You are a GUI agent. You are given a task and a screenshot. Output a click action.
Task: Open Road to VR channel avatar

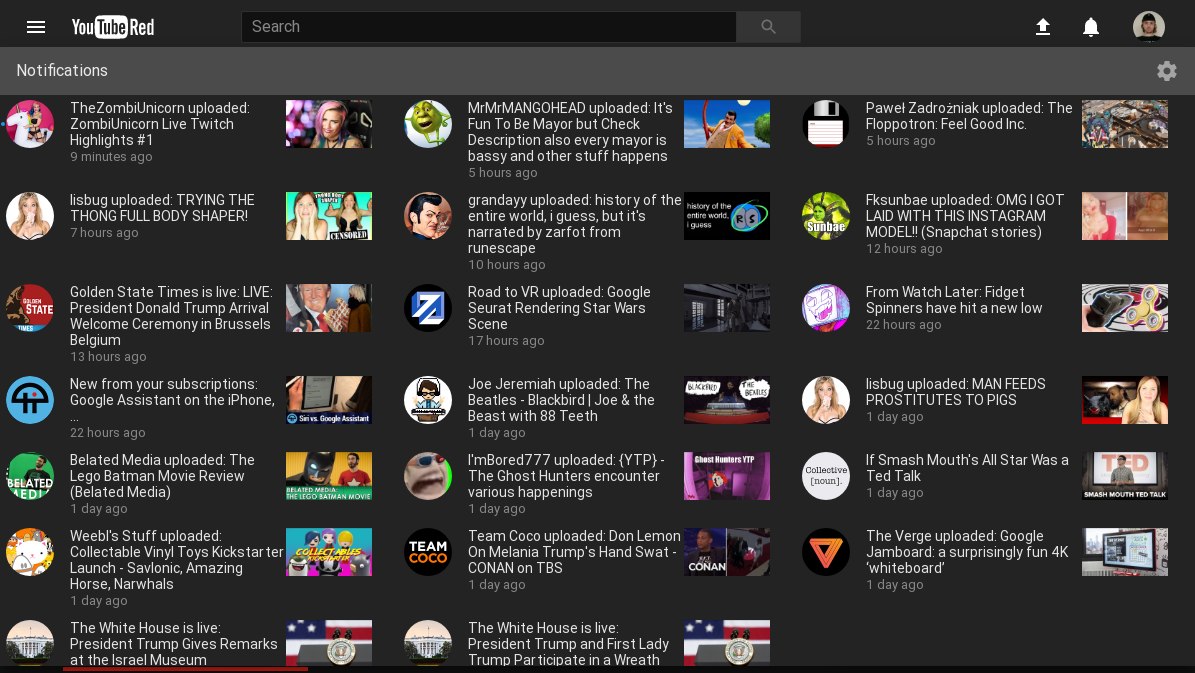(428, 308)
